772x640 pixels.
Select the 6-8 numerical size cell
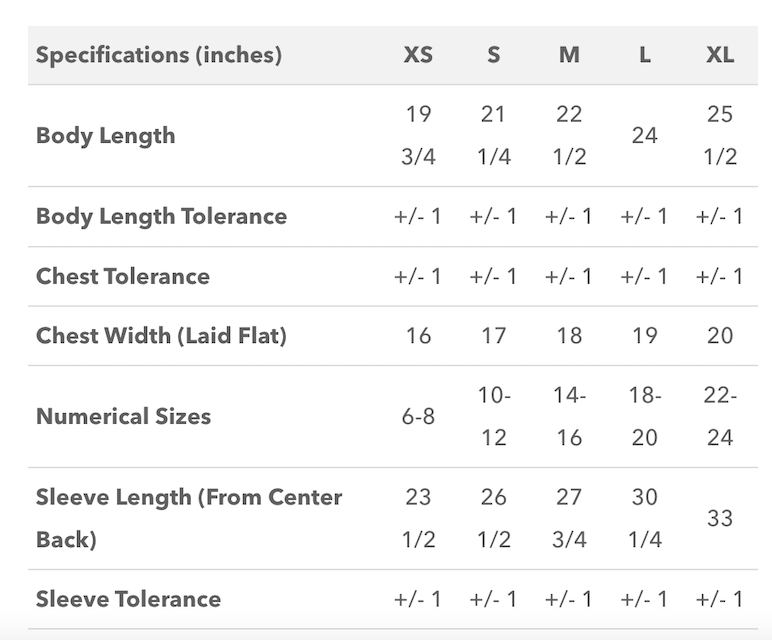point(418,416)
